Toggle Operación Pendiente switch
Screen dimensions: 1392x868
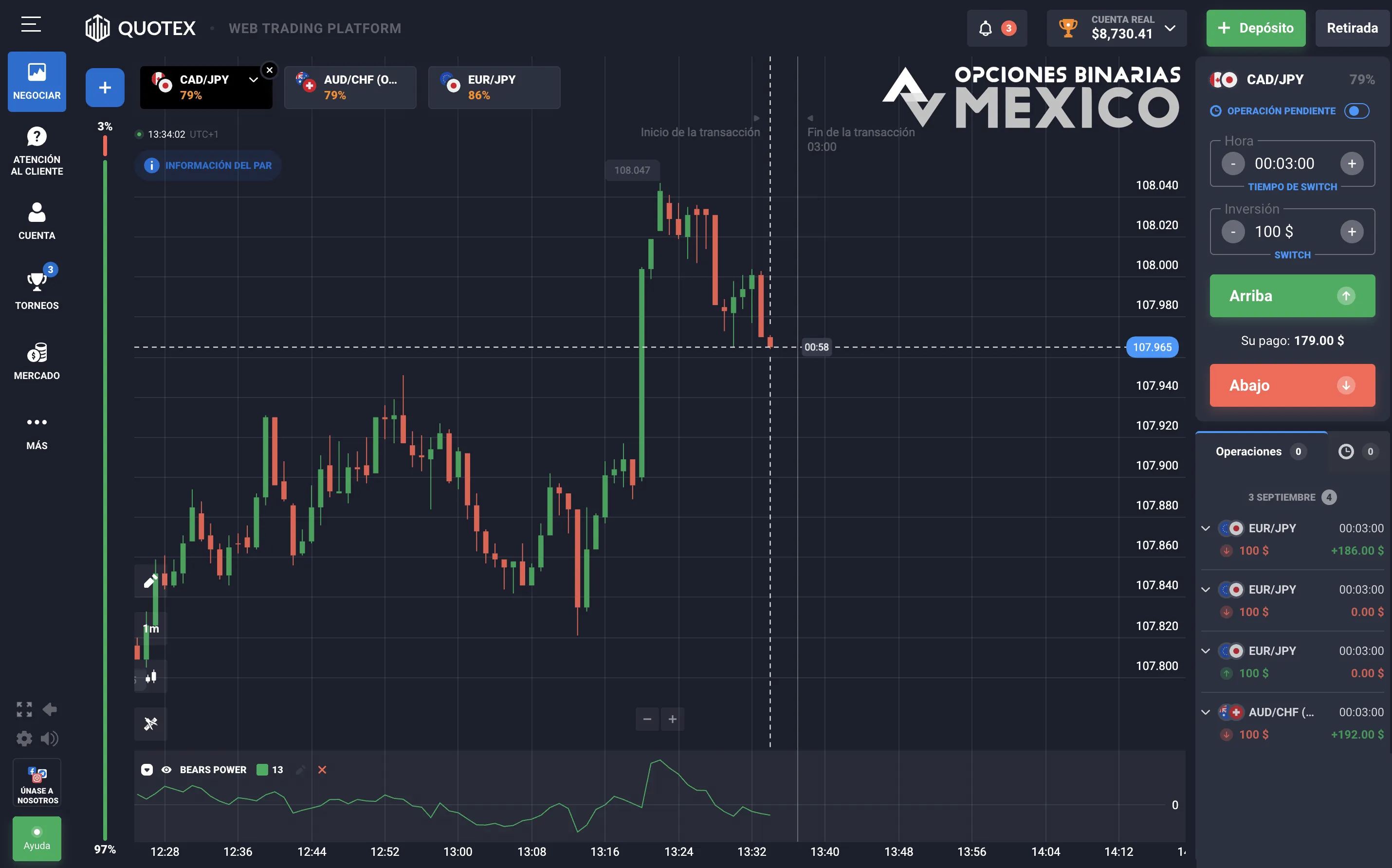pos(1356,111)
